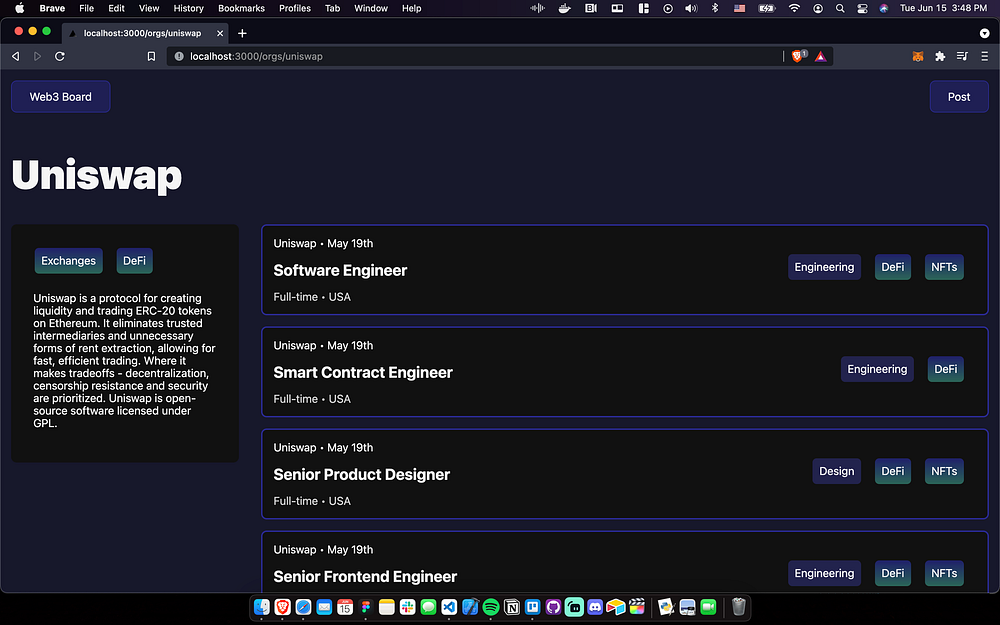Open Trello from the dock
The width and height of the screenshot is (1000, 625).
pyautogui.click(x=533, y=607)
